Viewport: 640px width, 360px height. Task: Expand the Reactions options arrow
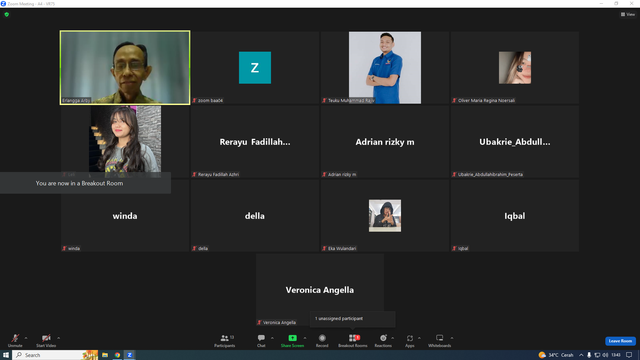click(393, 338)
